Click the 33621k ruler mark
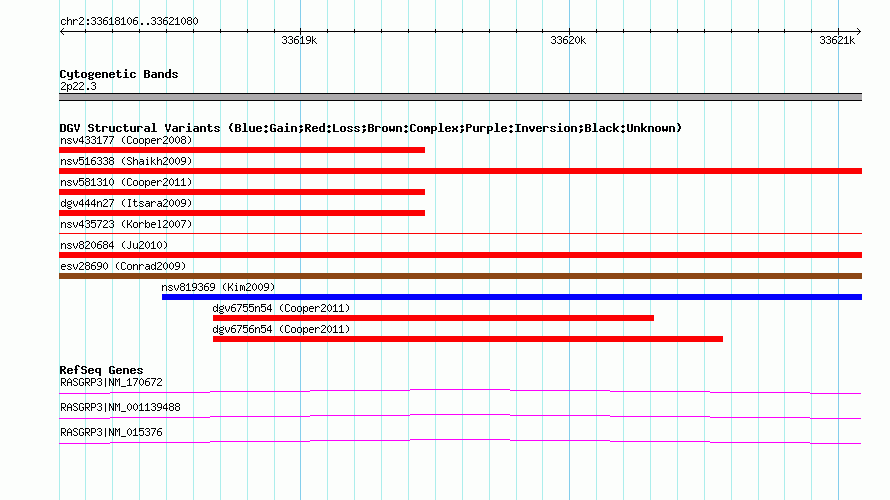 (x=837, y=40)
